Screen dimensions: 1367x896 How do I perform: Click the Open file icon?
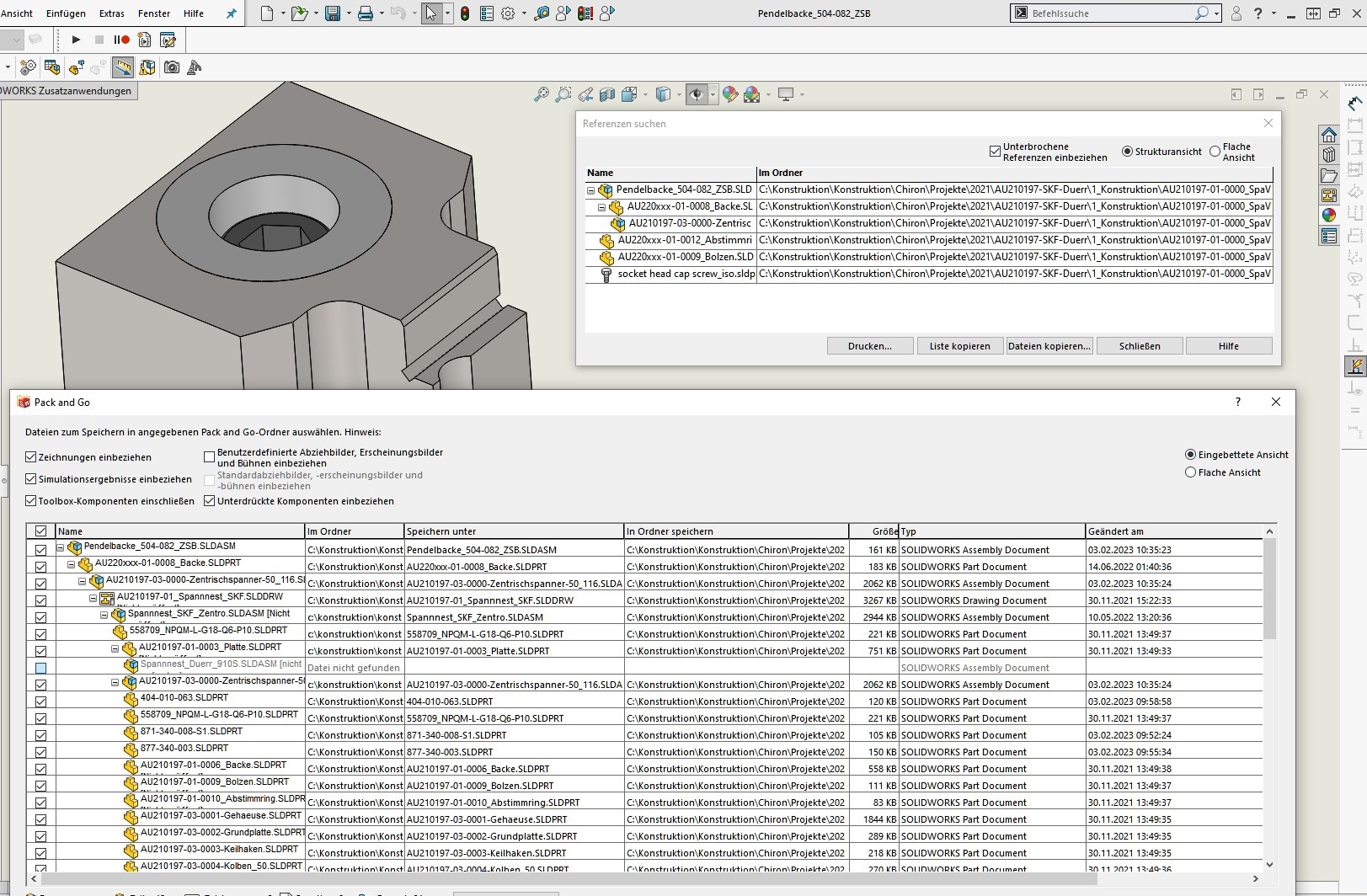pyautogui.click(x=298, y=13)
